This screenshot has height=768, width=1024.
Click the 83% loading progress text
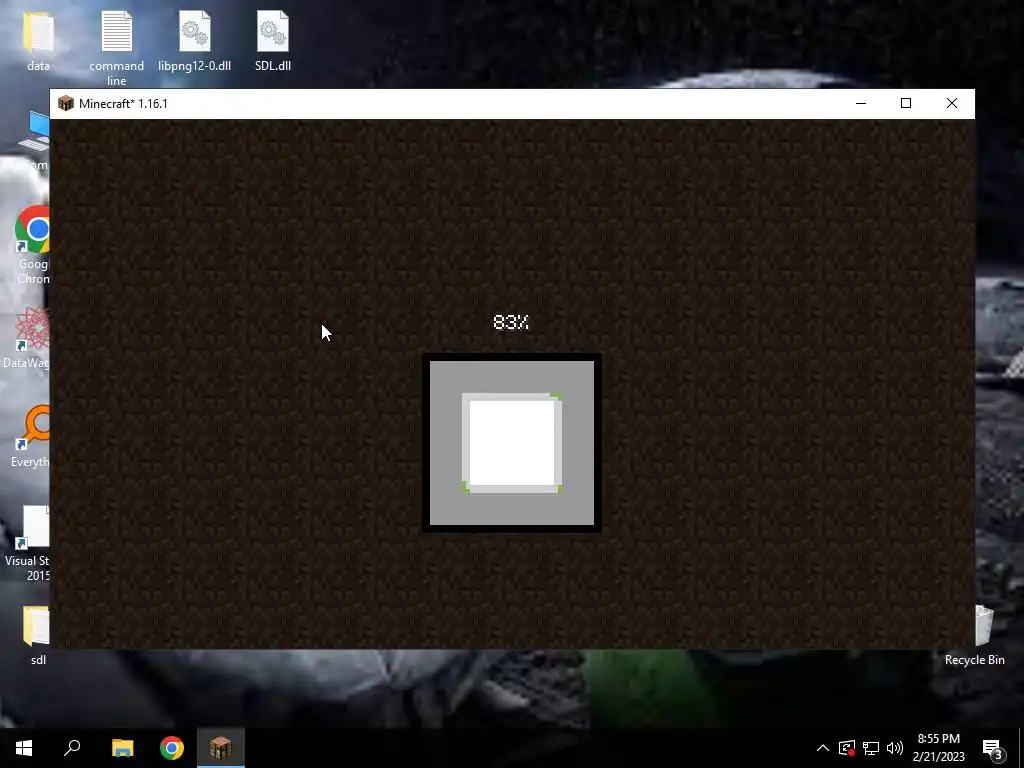pos(511,322)
